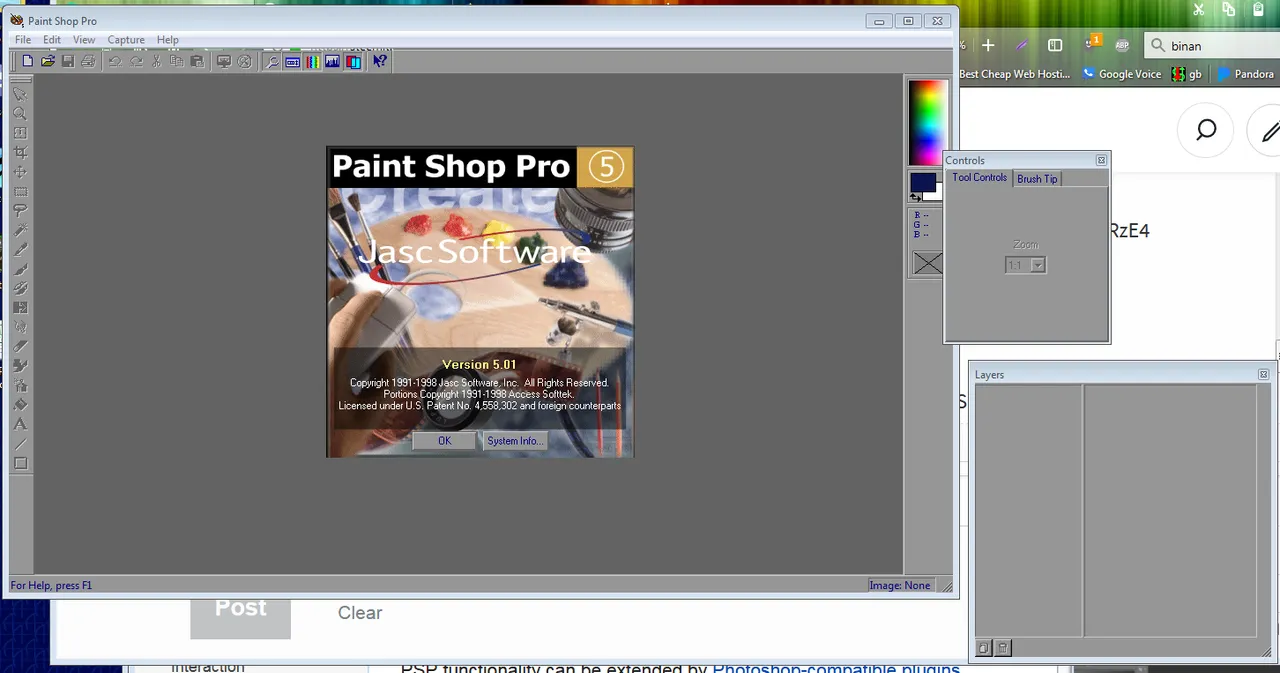This screenshot has width=1280, height=673.
Task: Close the Layers palette
Action: tap(1264, 374)
